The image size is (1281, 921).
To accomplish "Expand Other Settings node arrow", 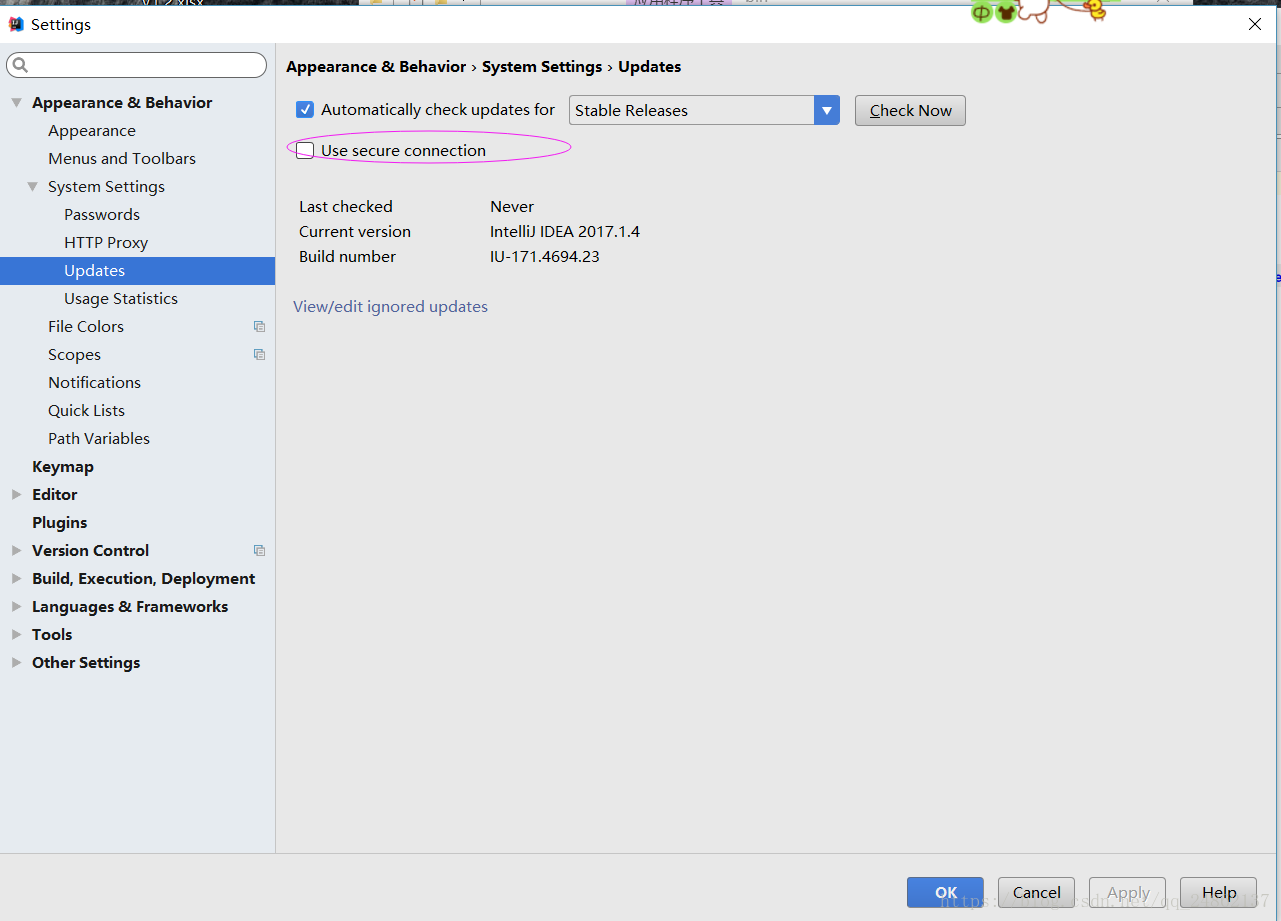I will point(16,663).
